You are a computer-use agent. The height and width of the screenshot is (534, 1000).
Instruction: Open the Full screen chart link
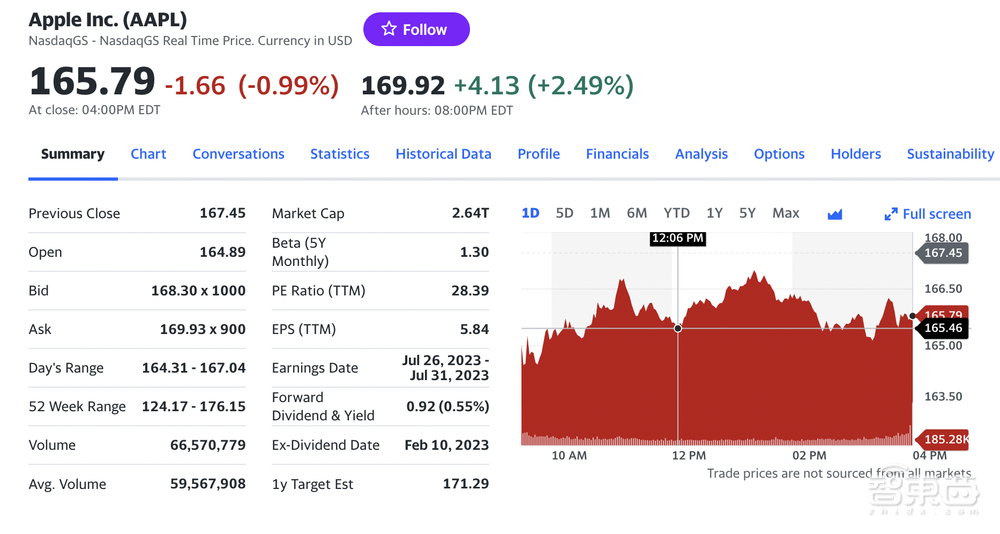pos(937,214)
